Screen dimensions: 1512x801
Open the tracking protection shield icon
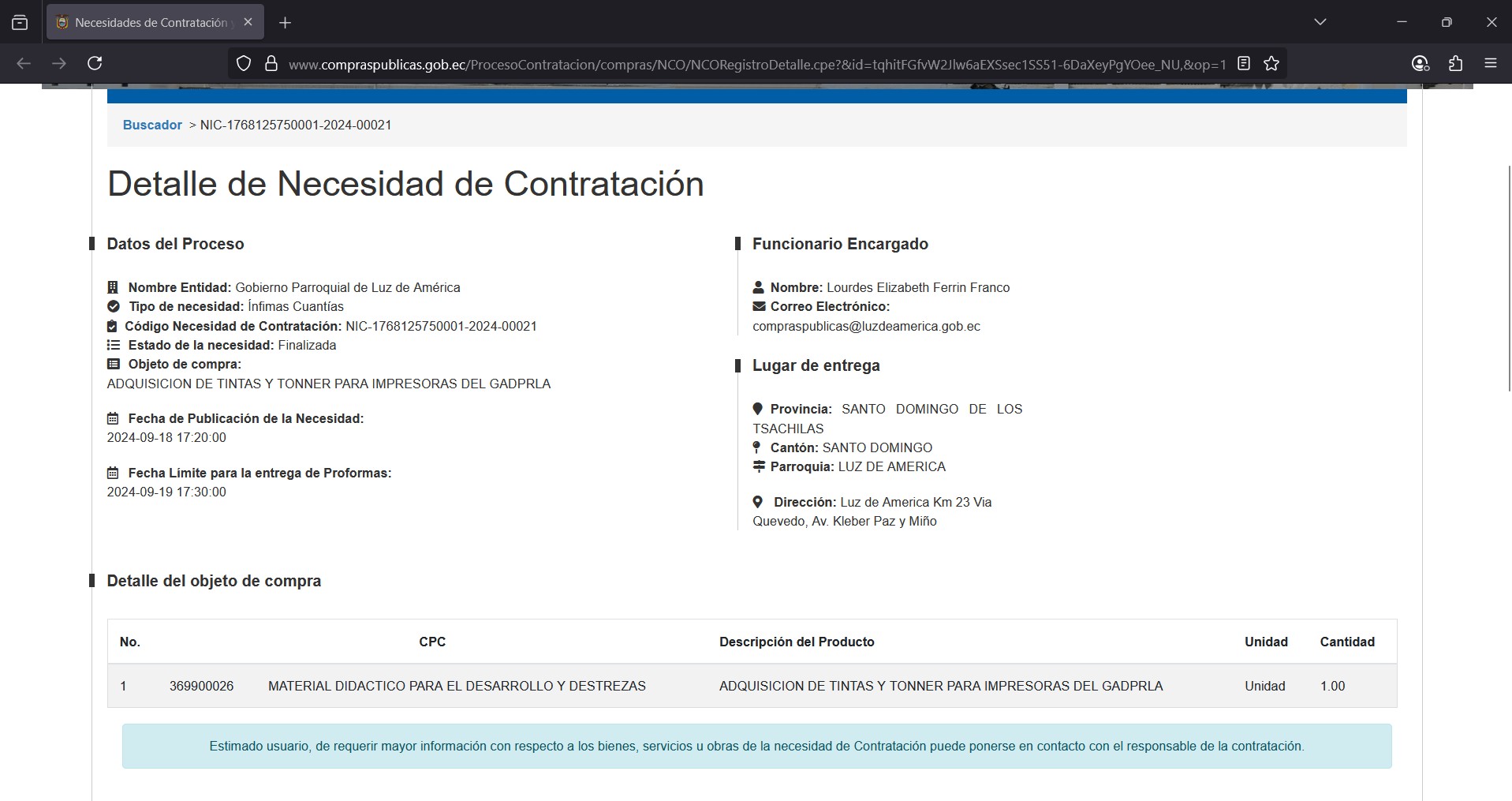(x=244, y=64)
